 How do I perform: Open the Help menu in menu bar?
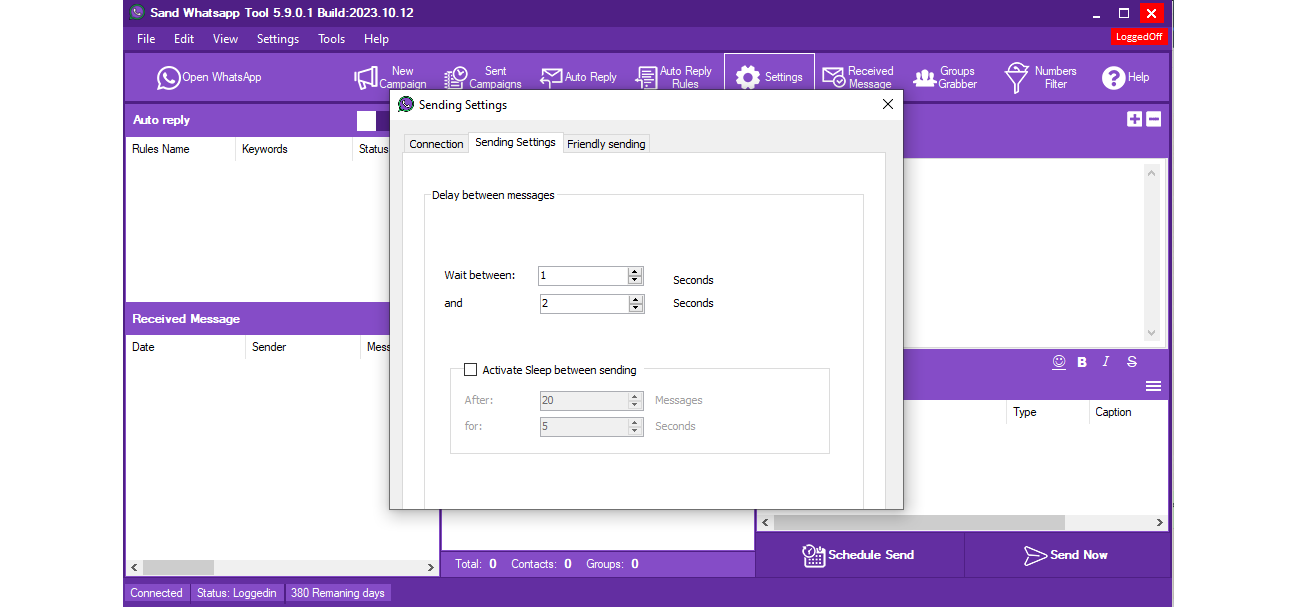376,39
